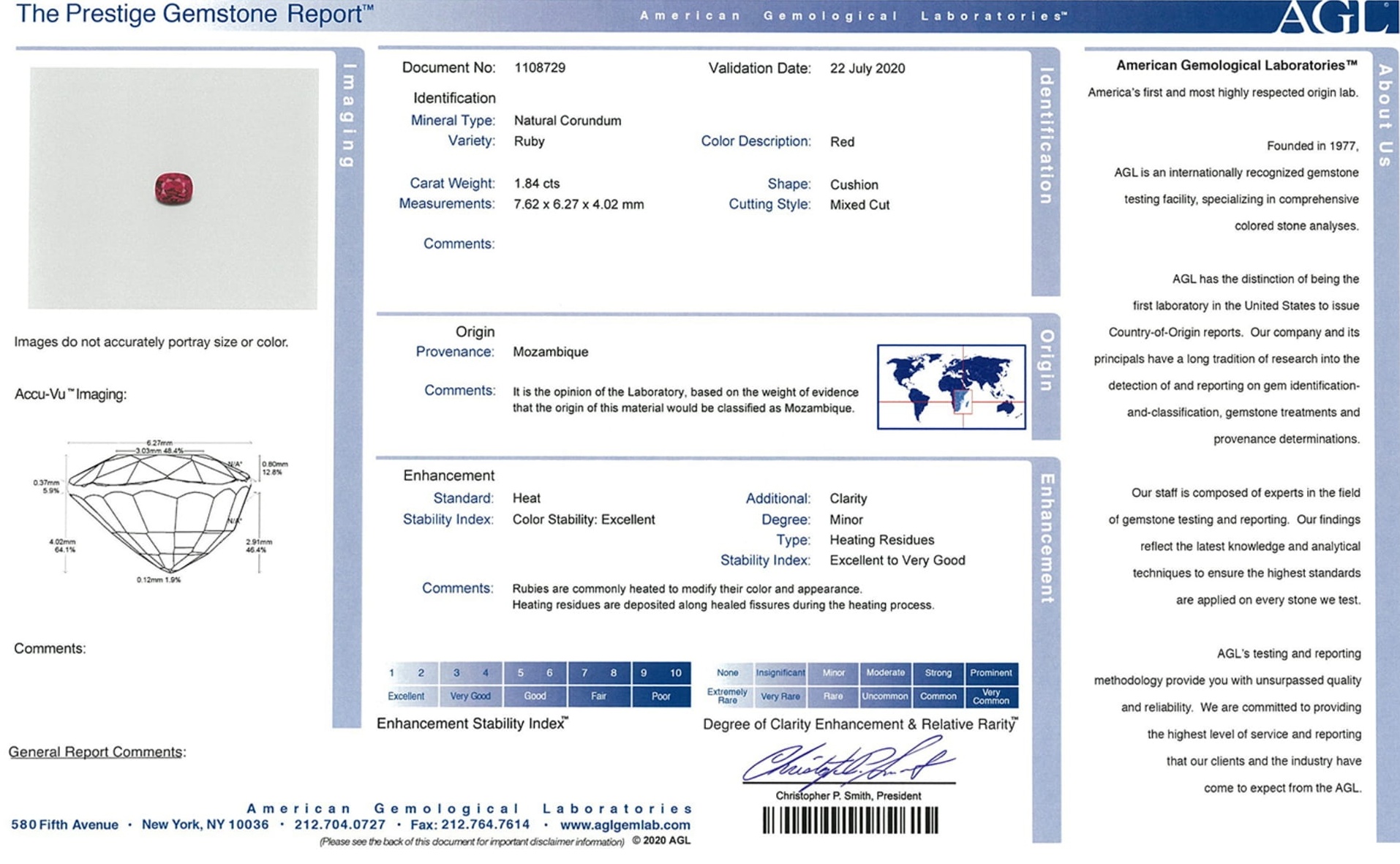Click the Moderate clarity degree cell
1400x864 pixels.
tap(885, 672)
